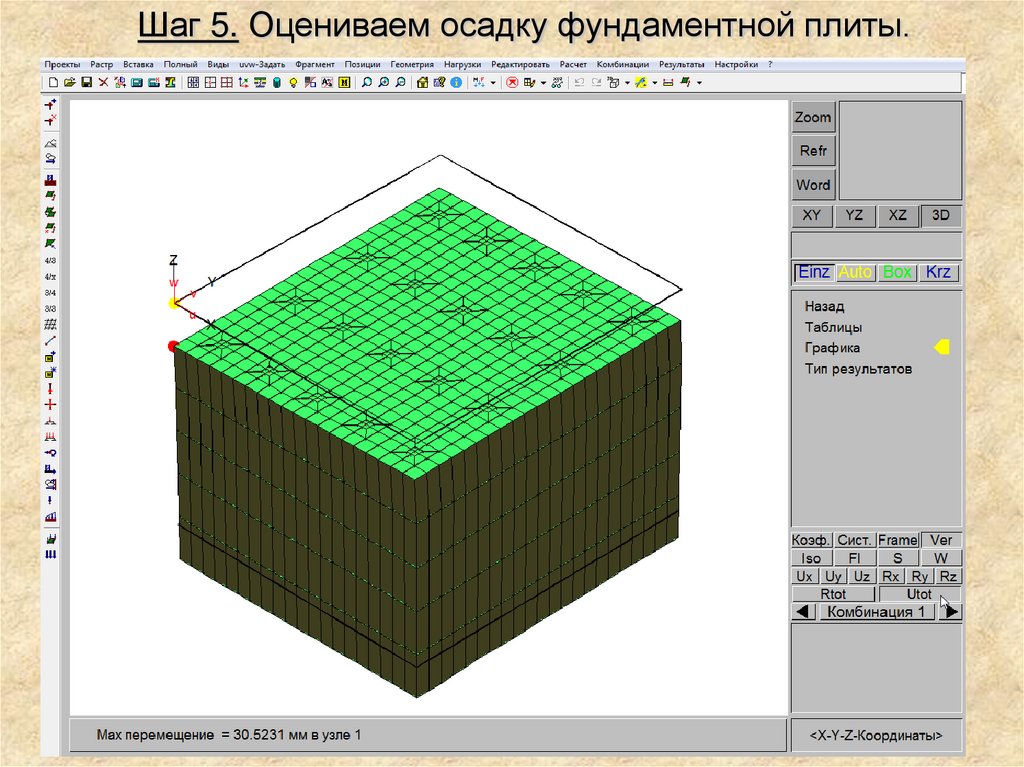
Task: Click the Frame button
Action: (x=898, y=540)
